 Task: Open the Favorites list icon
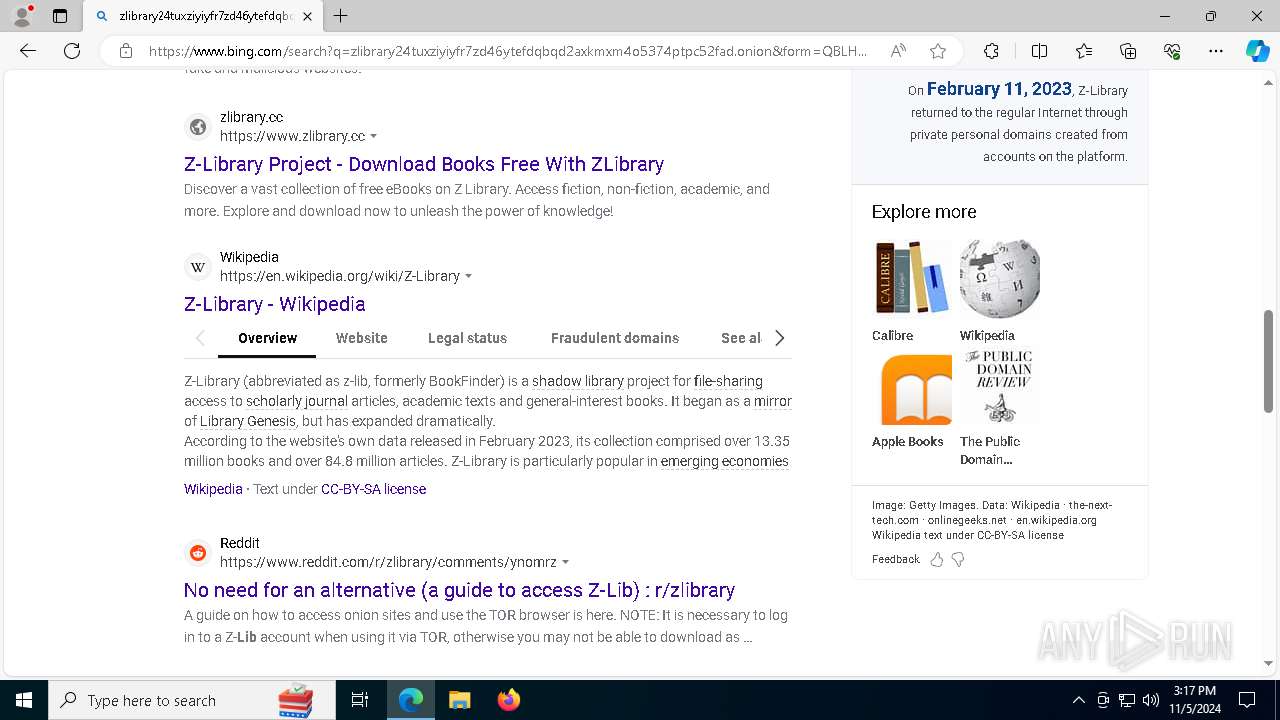[1084, 51]
